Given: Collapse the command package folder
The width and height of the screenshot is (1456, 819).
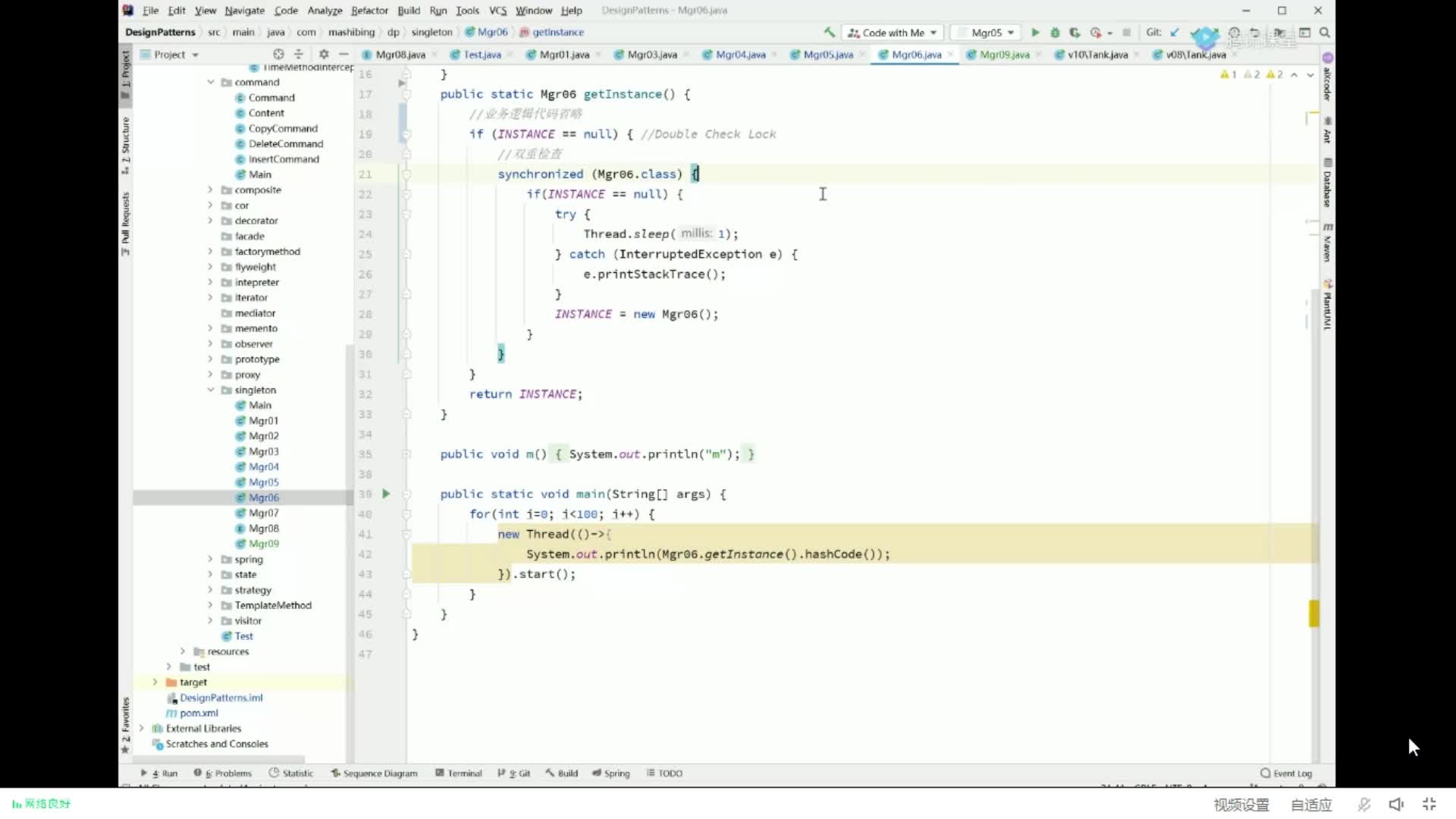Looking at the screenshot, I should tap(211, 82).
